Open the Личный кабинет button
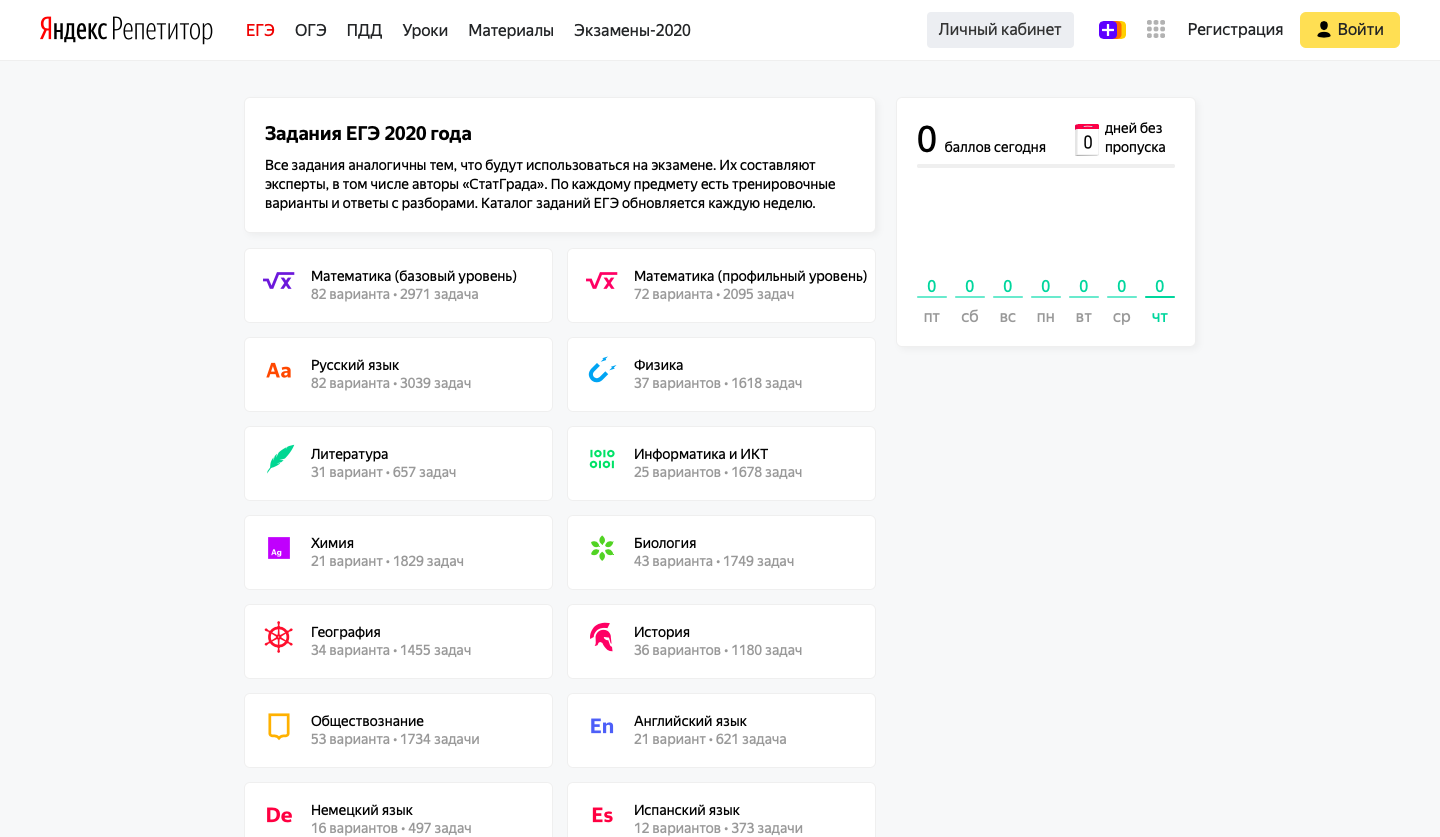Viewport: 1440px width, 837px height. tap(1000, 30)
